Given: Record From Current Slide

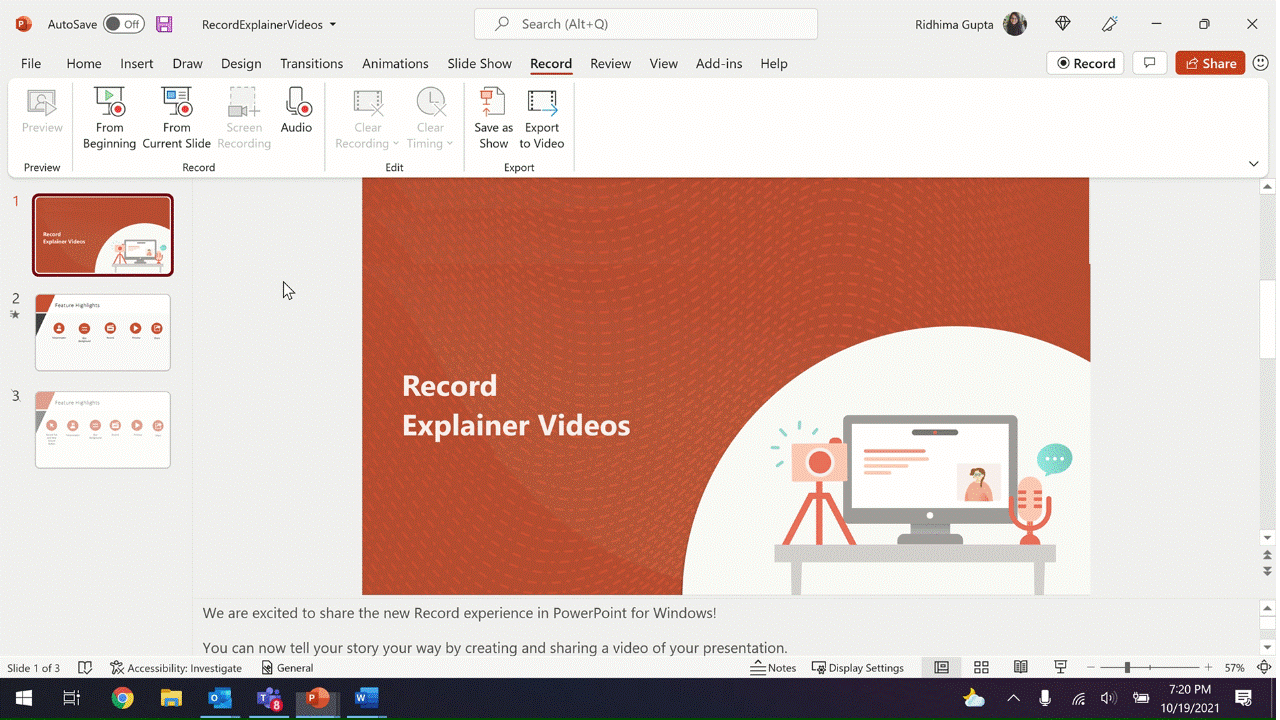Looking at the screenshot, I should pos(176,118).
